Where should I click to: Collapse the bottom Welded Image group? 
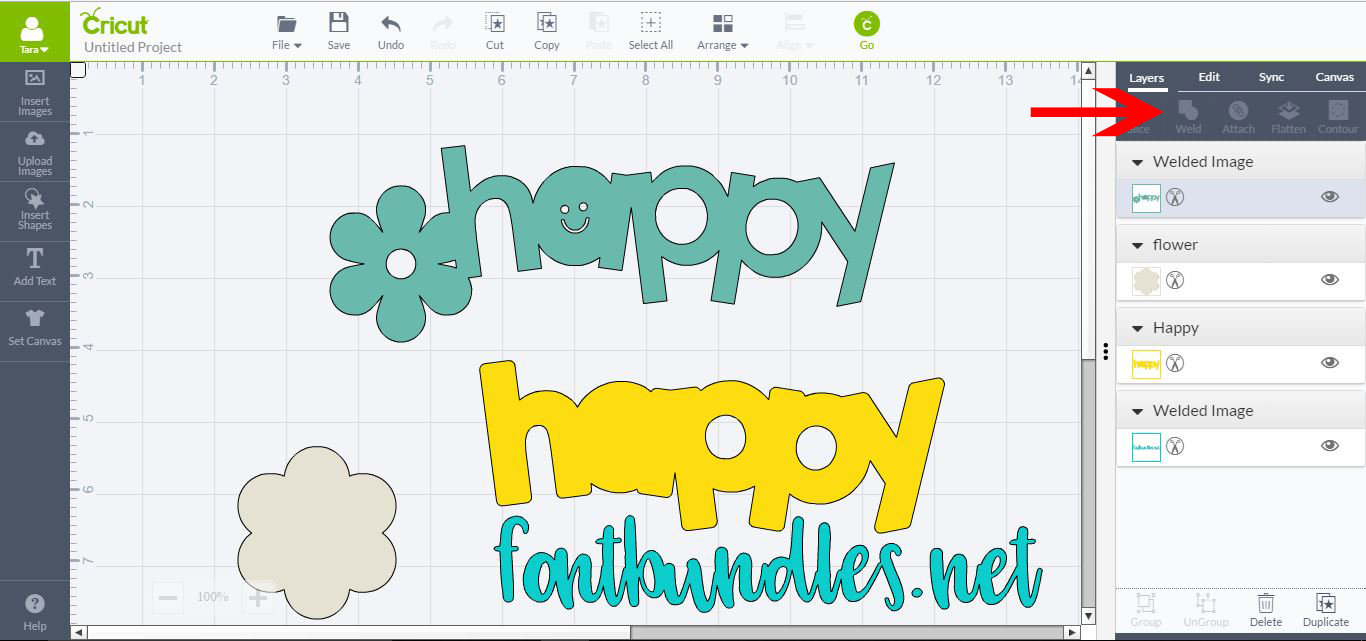(x=1137, y=411)
